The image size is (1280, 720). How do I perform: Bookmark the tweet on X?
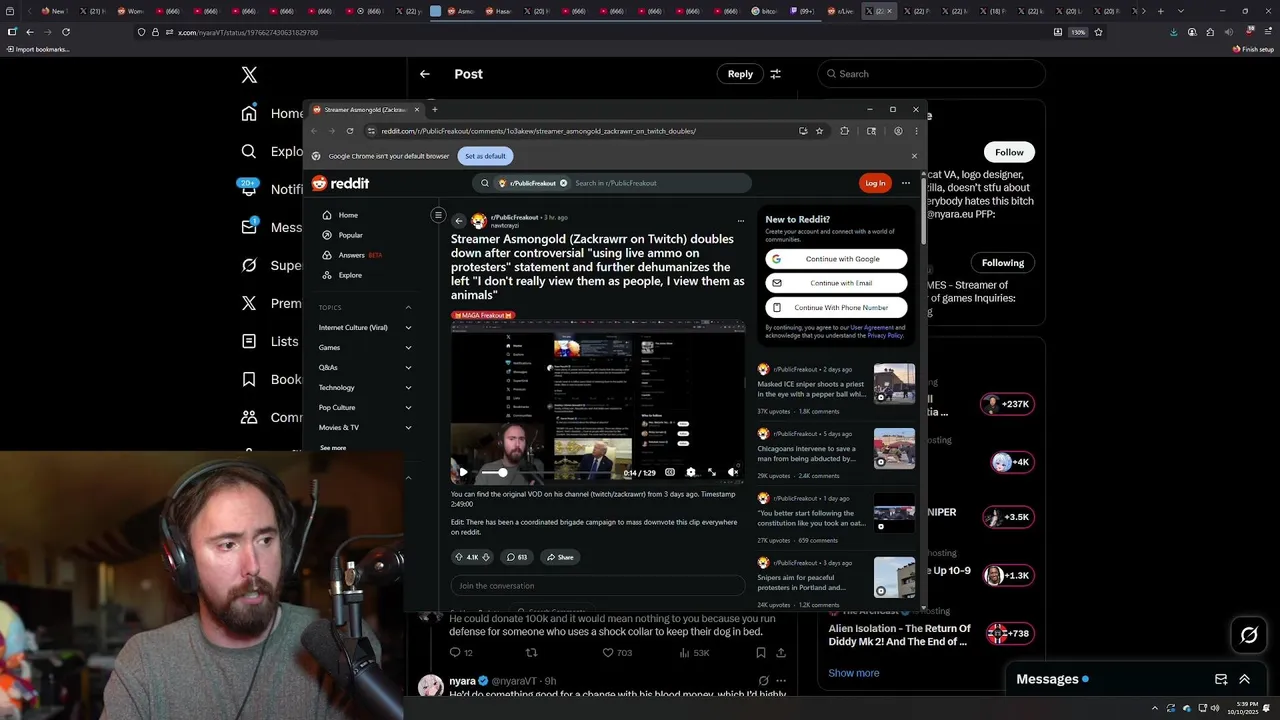761,653
